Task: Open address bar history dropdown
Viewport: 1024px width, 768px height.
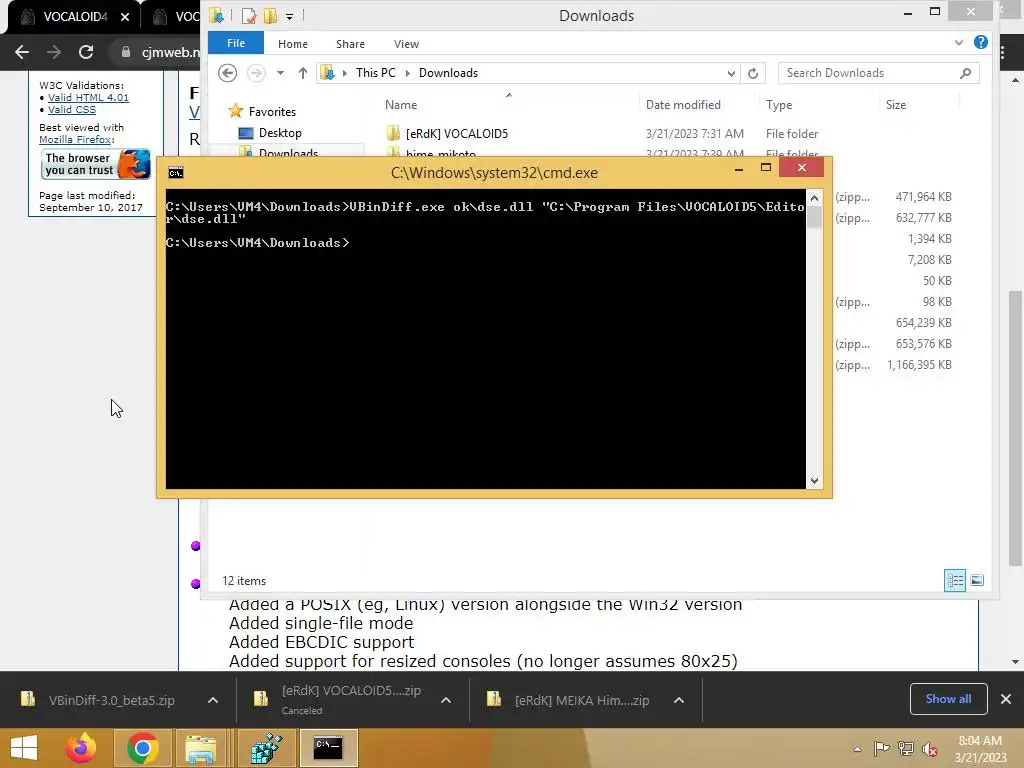Action: point(731,73)
